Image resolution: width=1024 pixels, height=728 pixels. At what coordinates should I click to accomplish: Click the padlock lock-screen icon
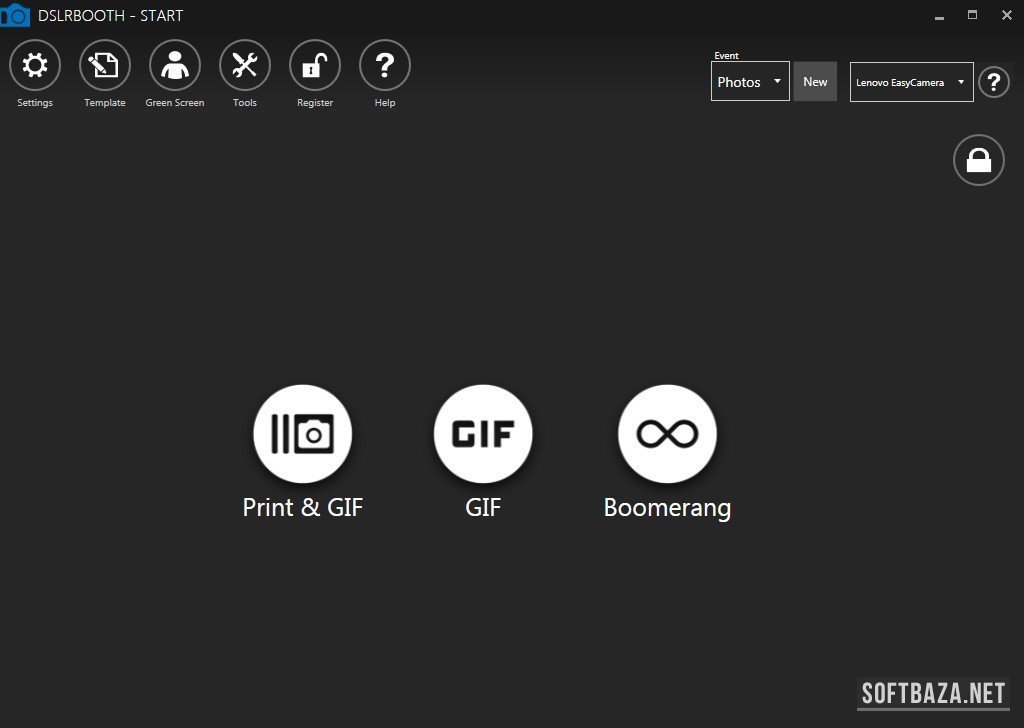[x=978, y=160]
